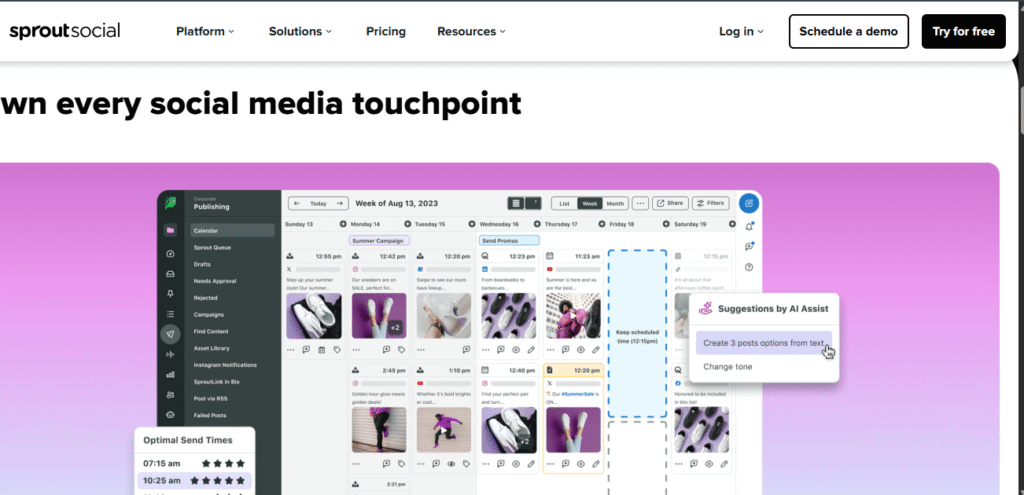1024x495 pixels.
Task: Click the people icon in the sidebar
Action: (x=170, y=394)
